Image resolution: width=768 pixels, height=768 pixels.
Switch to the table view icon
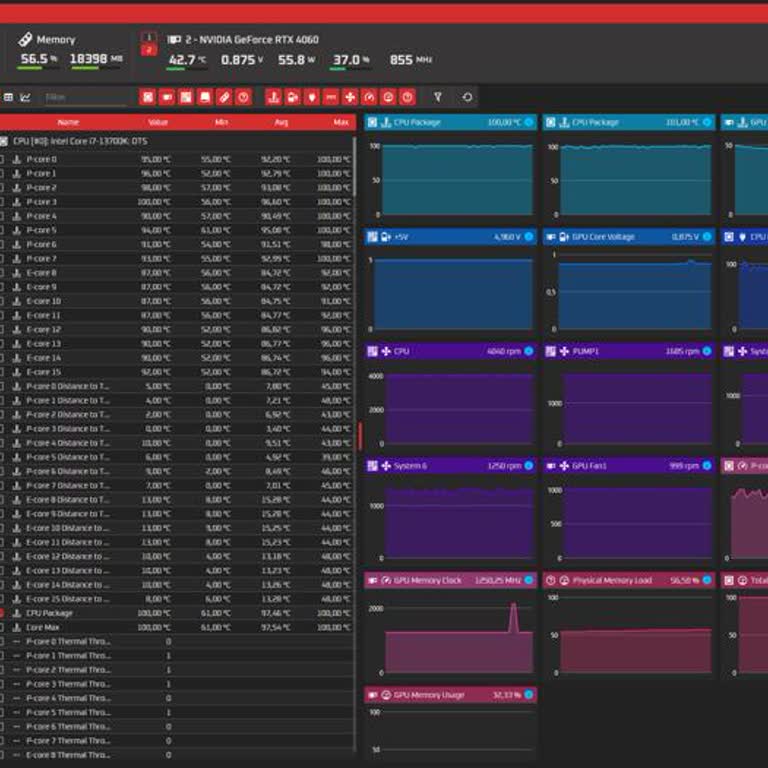8,97
